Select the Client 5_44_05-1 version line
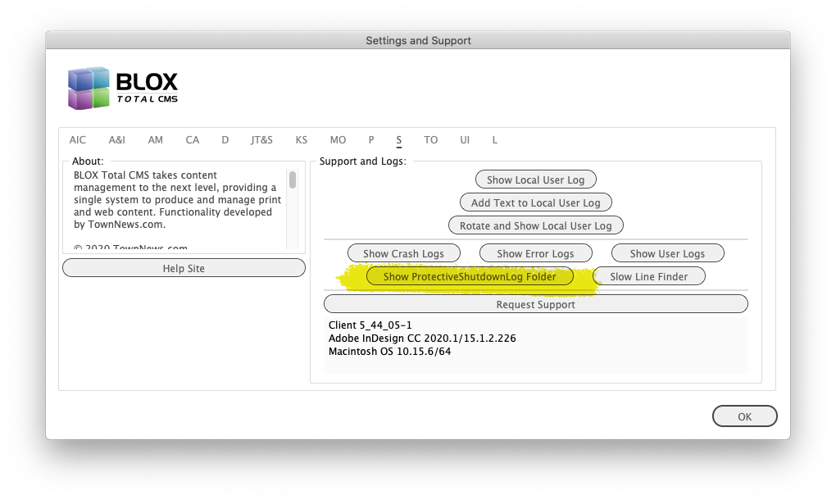Image resolution: width=836 pixels, height=500 pixels. [370, 325]
